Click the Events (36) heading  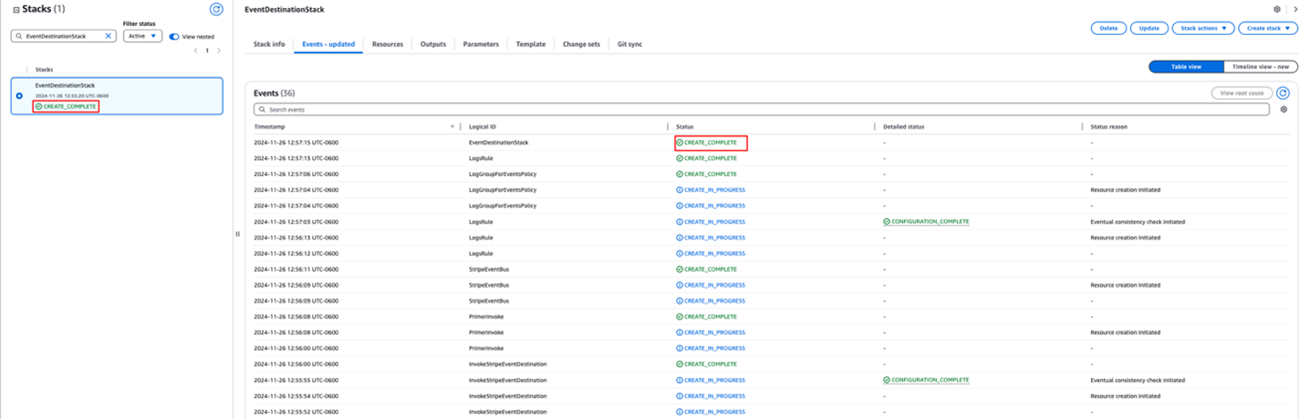(x=274, y=93)
